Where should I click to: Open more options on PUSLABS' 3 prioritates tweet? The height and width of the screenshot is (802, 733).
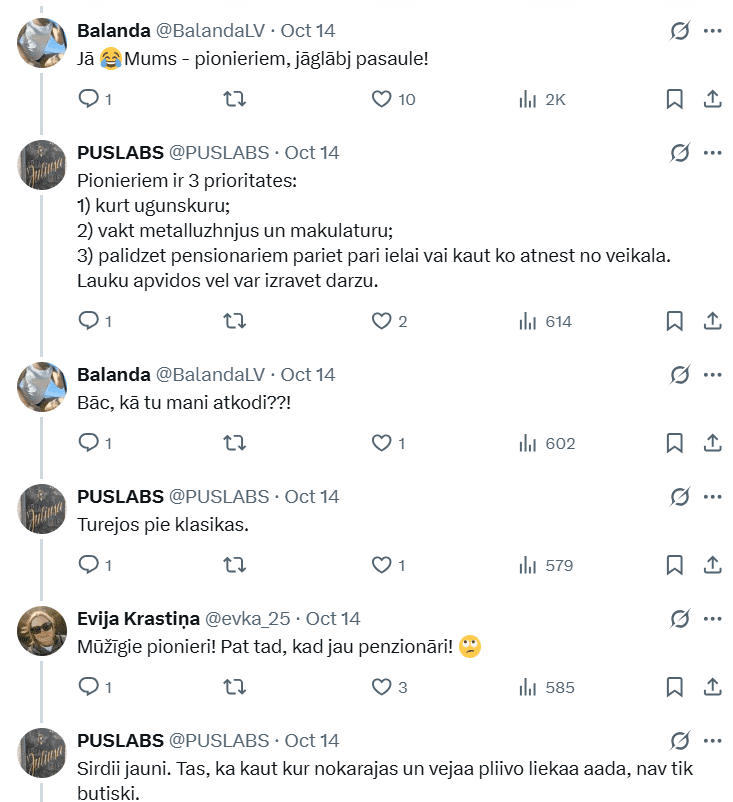coord(713,153)
